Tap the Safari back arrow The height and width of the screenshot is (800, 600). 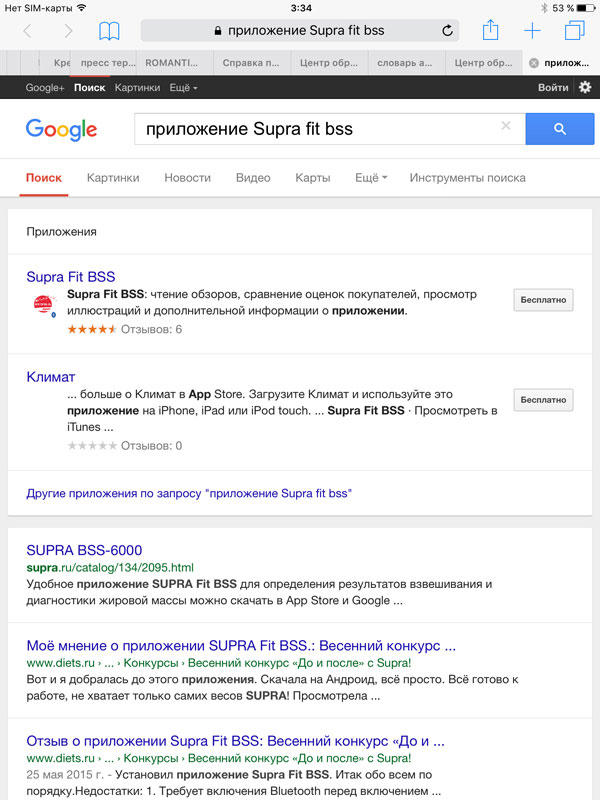coord(28,31)
